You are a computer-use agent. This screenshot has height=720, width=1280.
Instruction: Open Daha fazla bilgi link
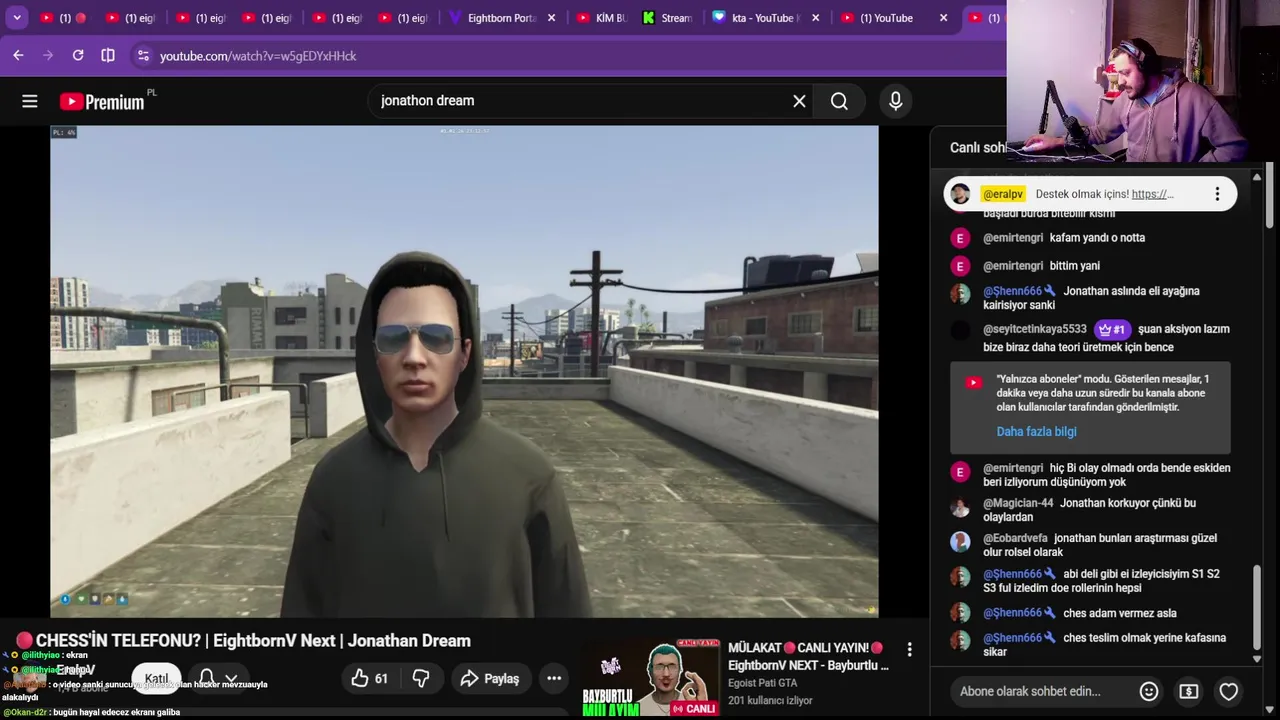pyautogui.click(x=1036, y=432)
